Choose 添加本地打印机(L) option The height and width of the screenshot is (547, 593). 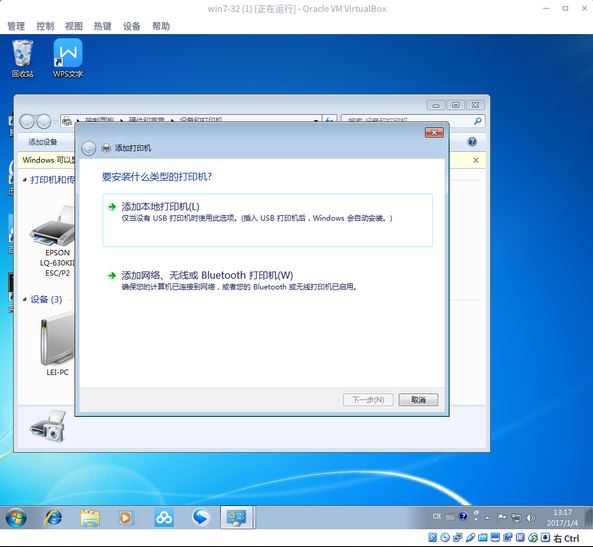267,220
